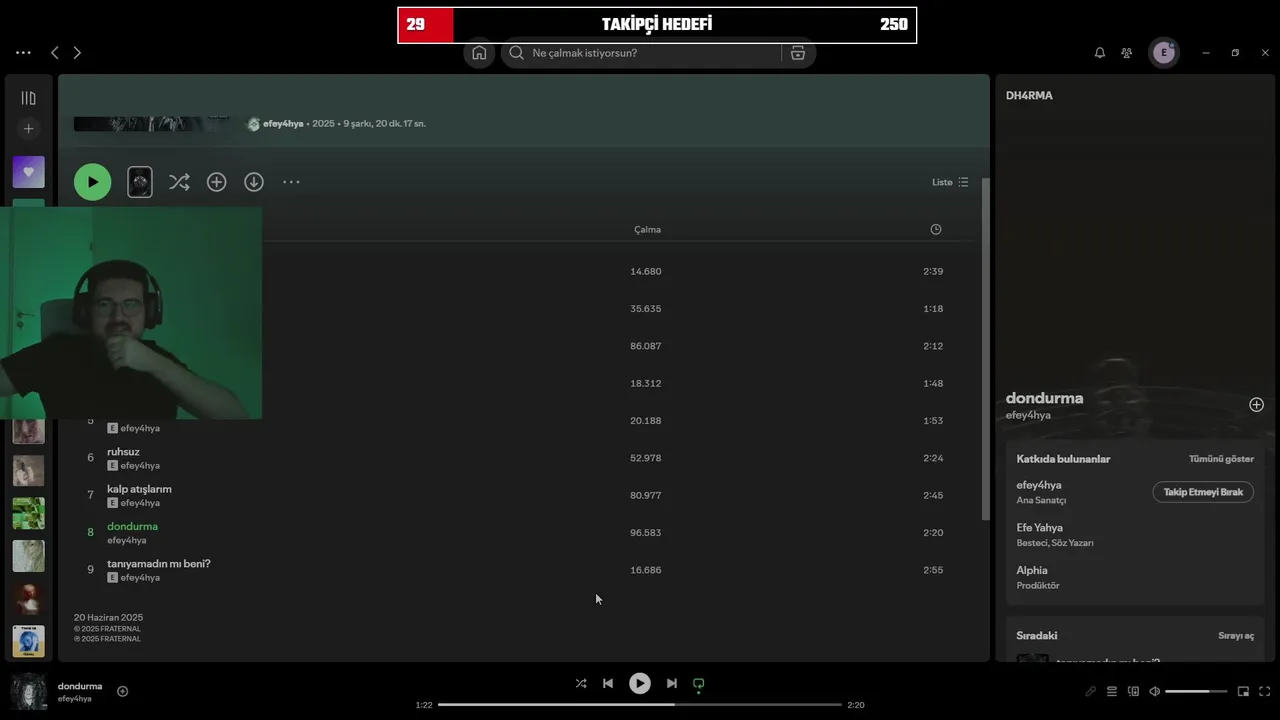Toggle shuffle in the player bar
The width and height of the screenshot is (1280, 720).
pos(581,684)
